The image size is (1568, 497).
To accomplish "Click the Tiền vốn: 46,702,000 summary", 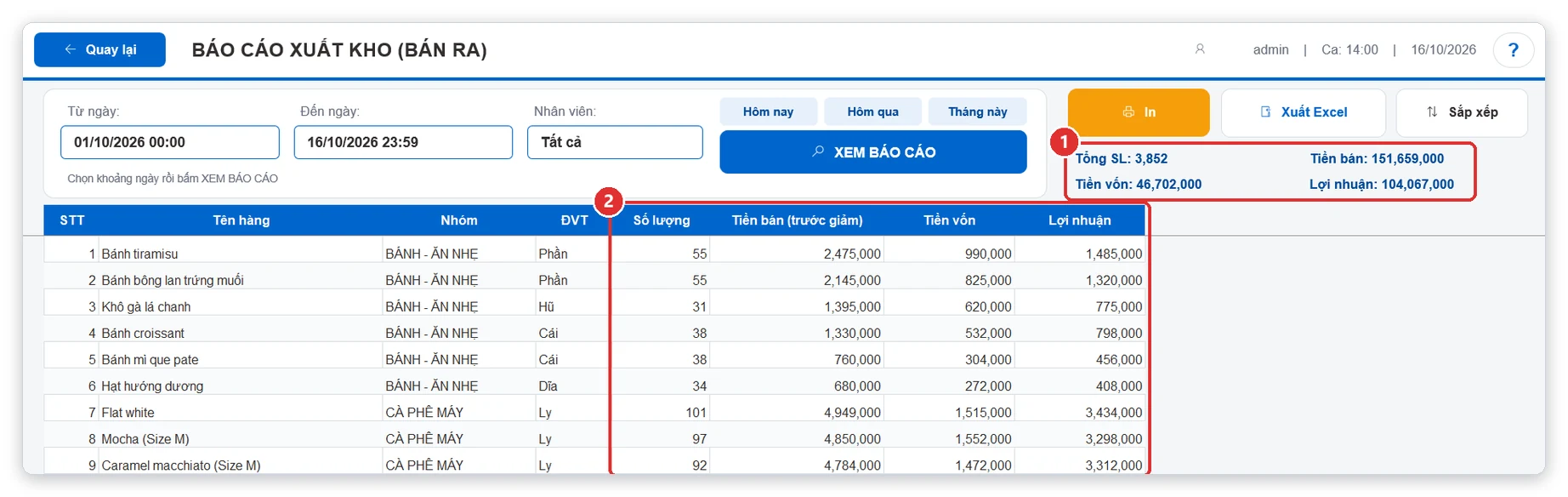I will pyautogui.click(x=1139, y=184).
